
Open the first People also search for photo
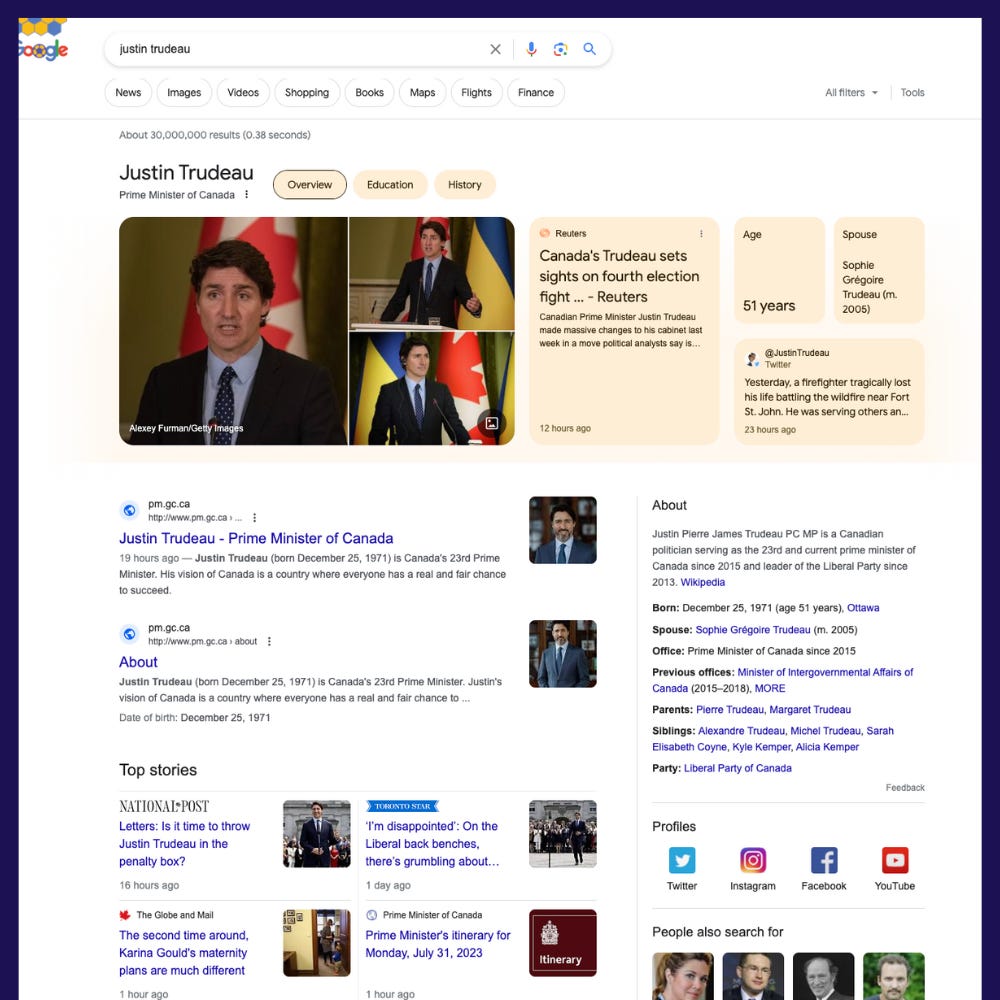682,976
